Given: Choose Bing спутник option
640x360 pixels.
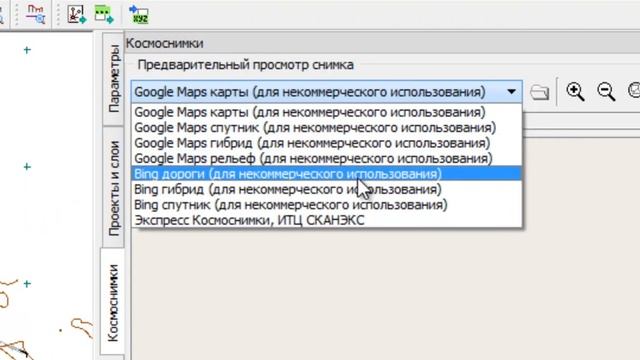Looking at the screenshot, I should pyautogui.click(x=327, y=204).
